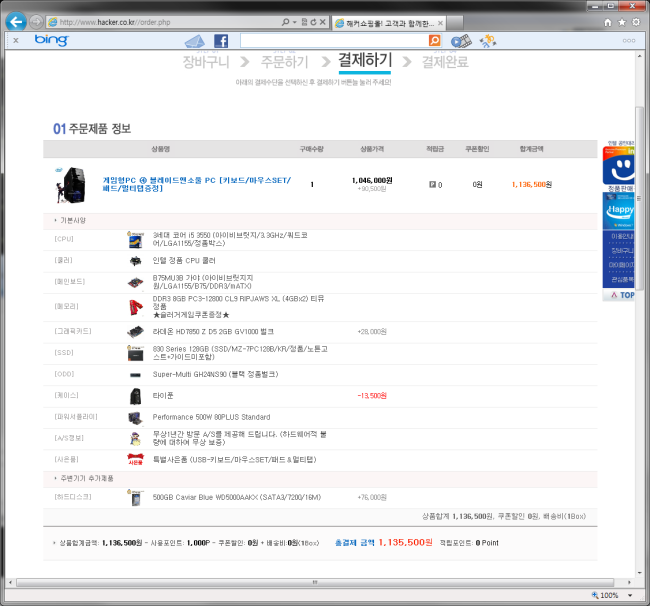This screenshot has width=650, height=606.
Task: Open 이용안내 link in the blue sidebar
Action: [622, 236]
